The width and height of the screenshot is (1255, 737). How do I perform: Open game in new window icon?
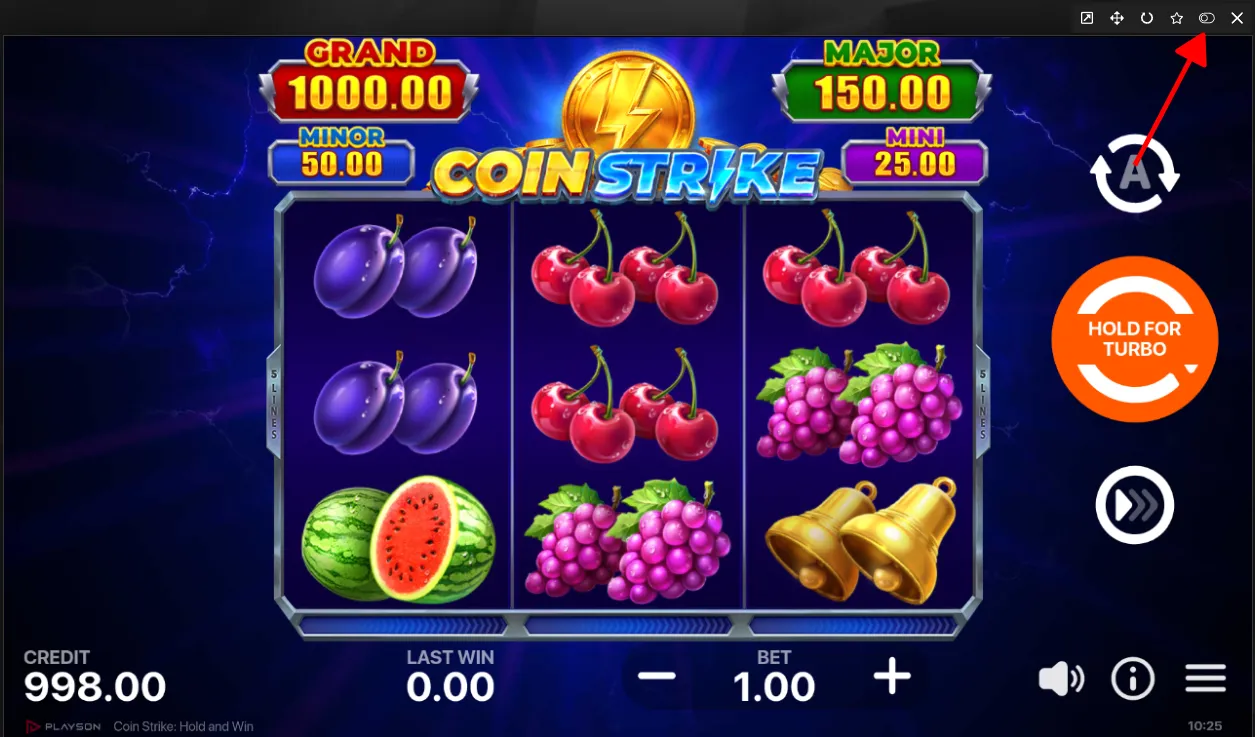point(1087,18)
